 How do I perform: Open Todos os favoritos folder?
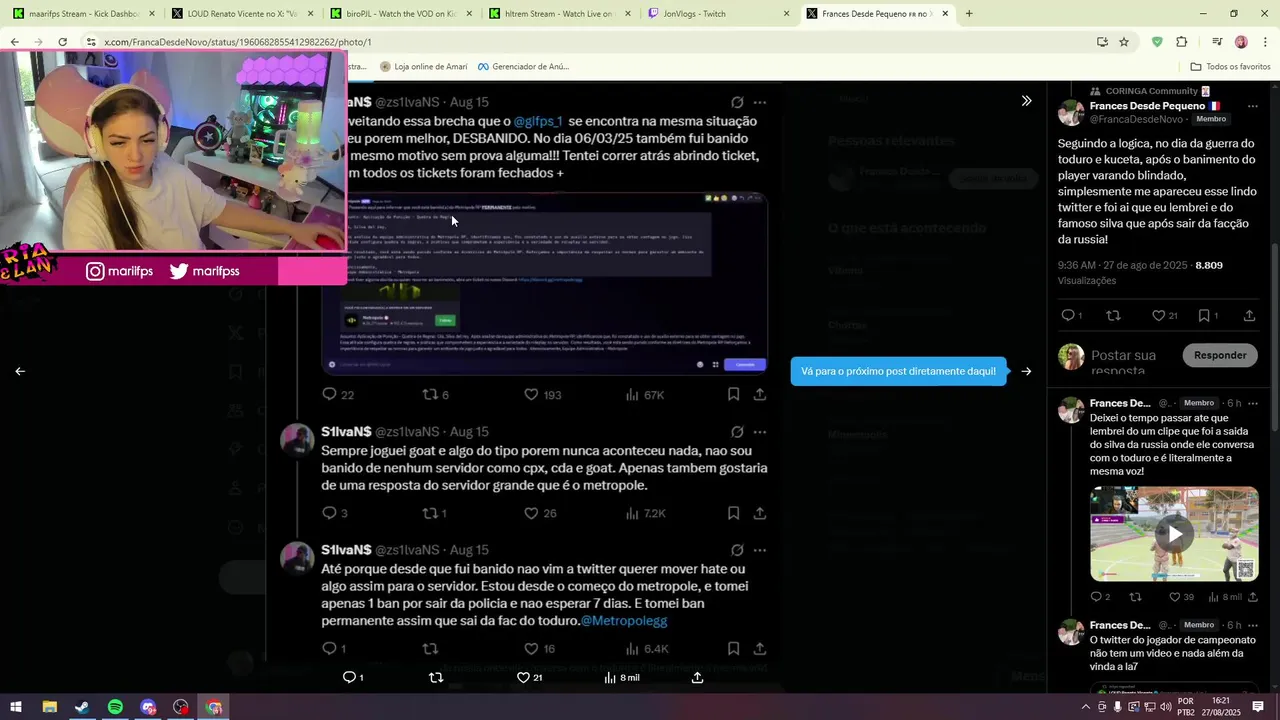coord(1230,67)
